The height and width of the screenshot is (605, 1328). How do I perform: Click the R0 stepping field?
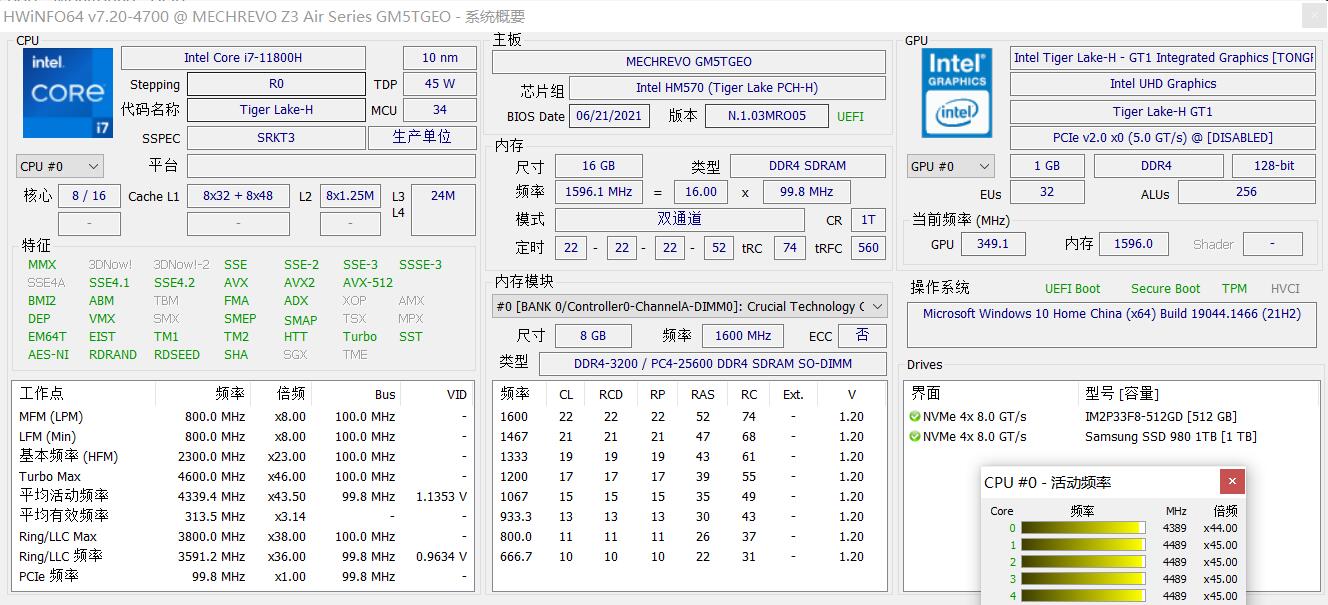(x=276, y=84)
